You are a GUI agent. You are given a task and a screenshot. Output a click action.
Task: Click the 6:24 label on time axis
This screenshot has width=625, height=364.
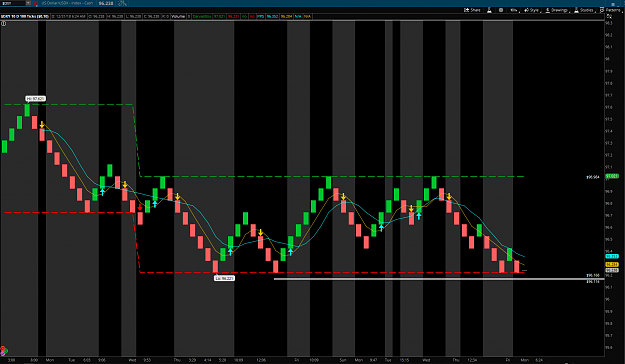(x=539, y=360)
